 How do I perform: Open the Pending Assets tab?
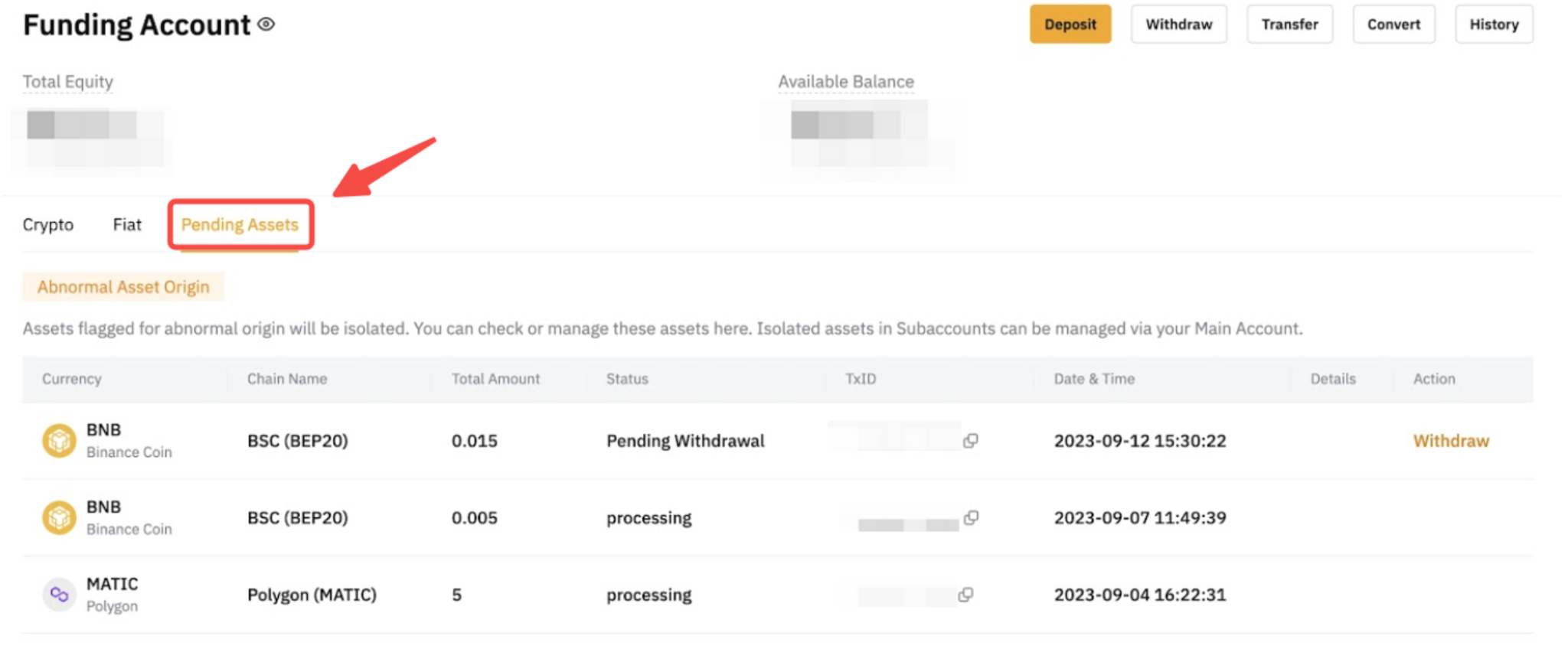pyautogui.click(x=240, y=225)
